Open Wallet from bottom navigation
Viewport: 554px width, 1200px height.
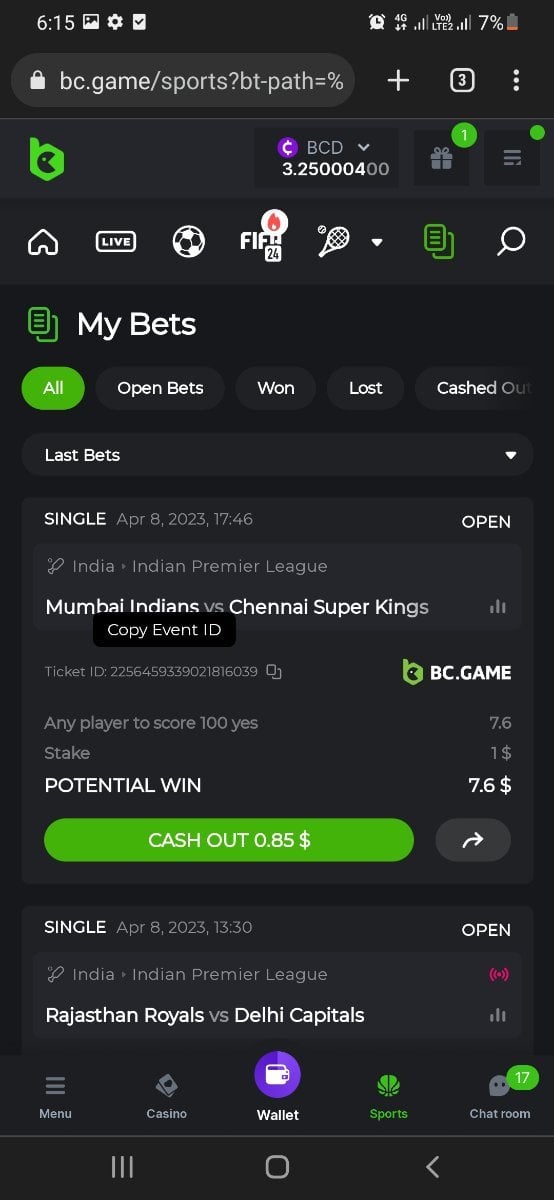tap(277, 1088)
